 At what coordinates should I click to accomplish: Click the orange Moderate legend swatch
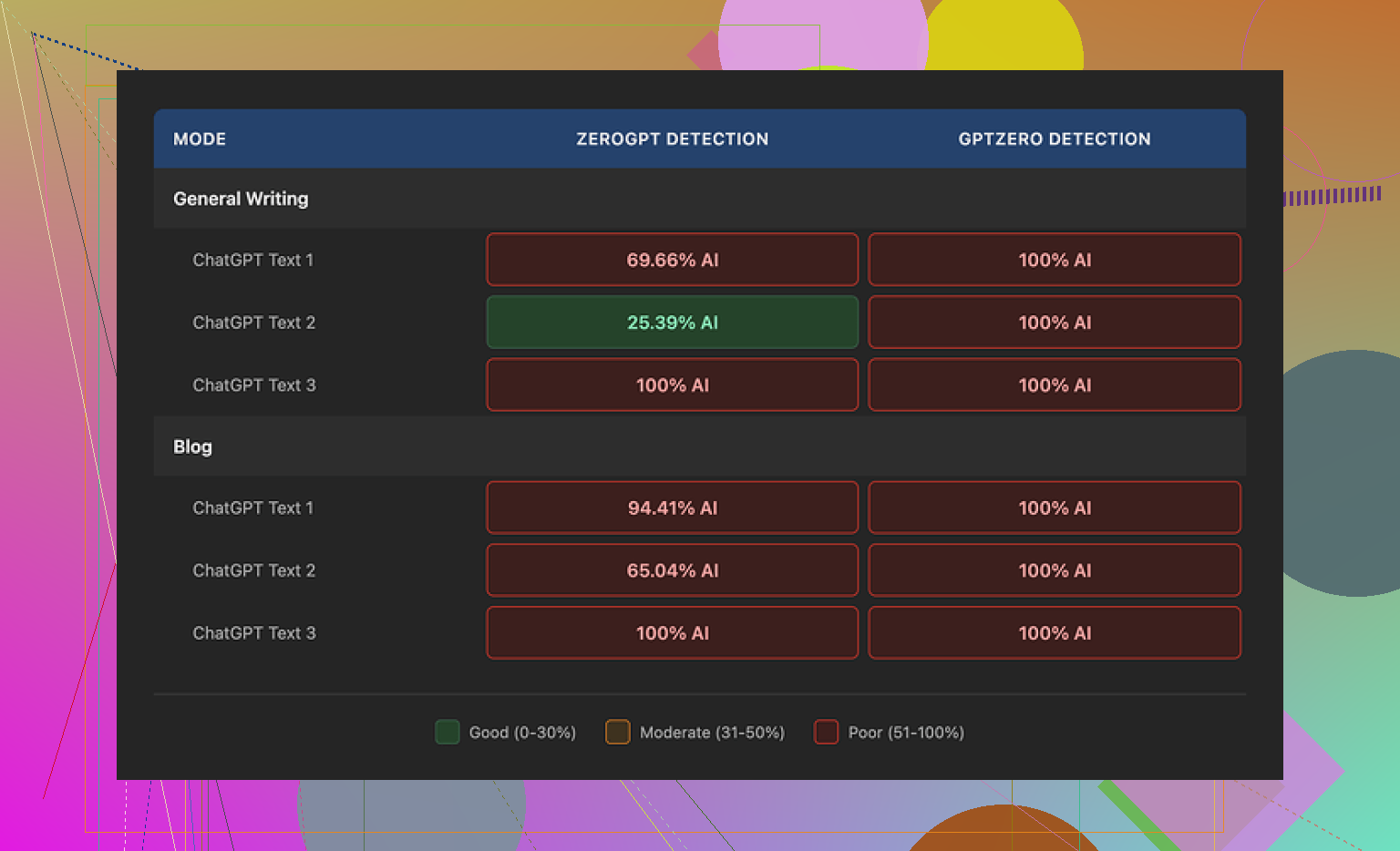(x=617, y=732)
